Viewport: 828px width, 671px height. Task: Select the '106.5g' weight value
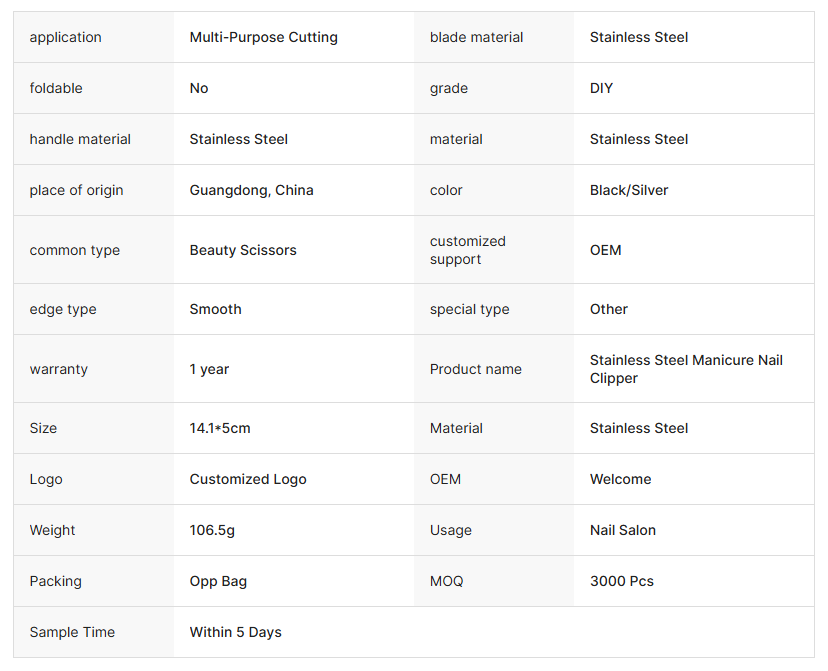[x=212, y=530]
